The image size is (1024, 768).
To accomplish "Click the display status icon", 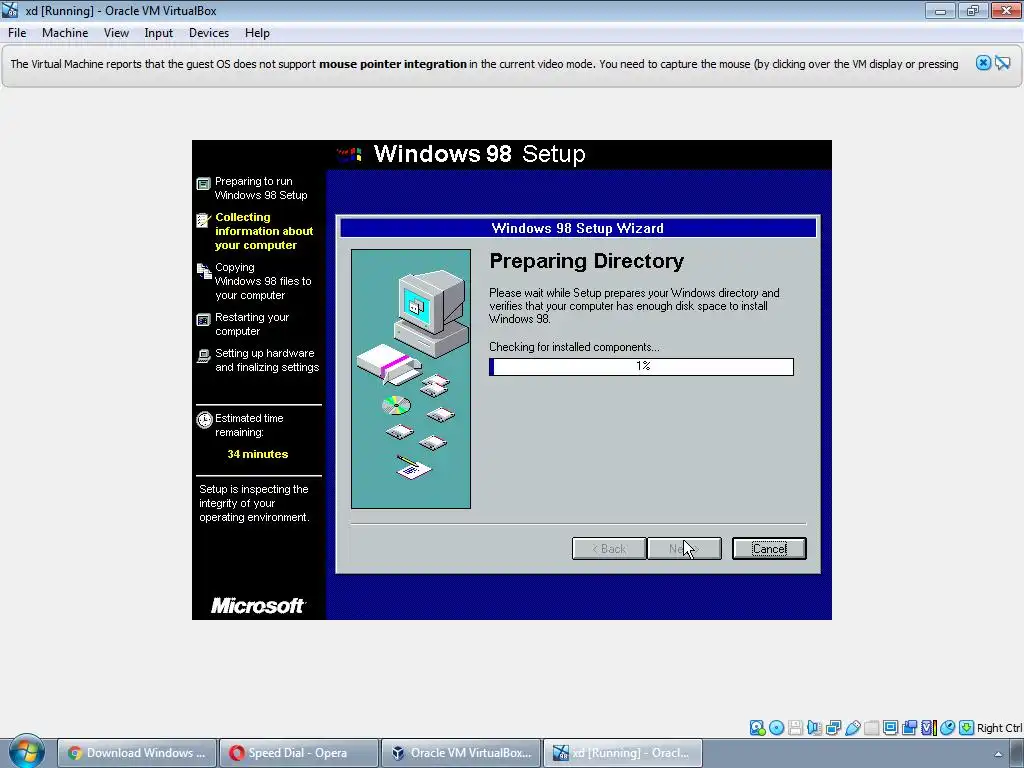I will 890,728.
